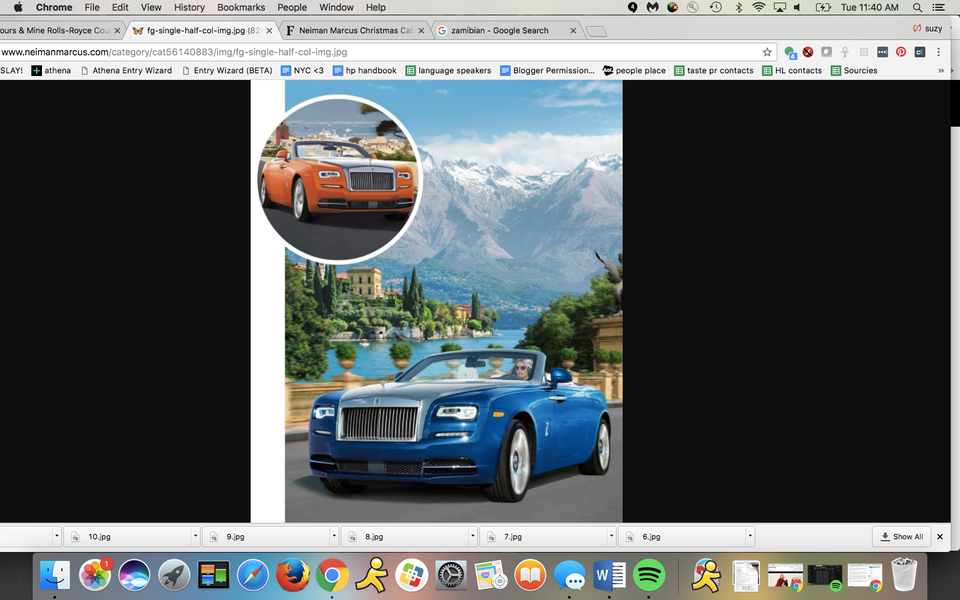The height and width of the screenshot is (600, 960).
Task: Open the 8.jpg downloaded file
Action: click(405, 536)
